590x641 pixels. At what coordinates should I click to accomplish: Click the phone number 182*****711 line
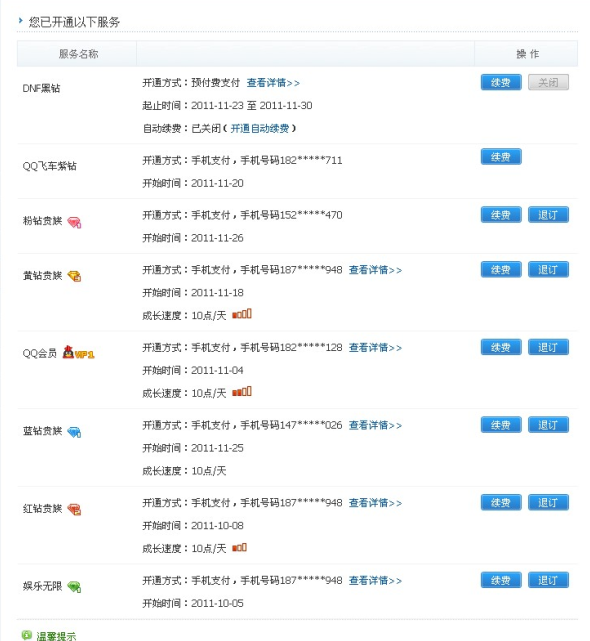(x=242, y=161)
